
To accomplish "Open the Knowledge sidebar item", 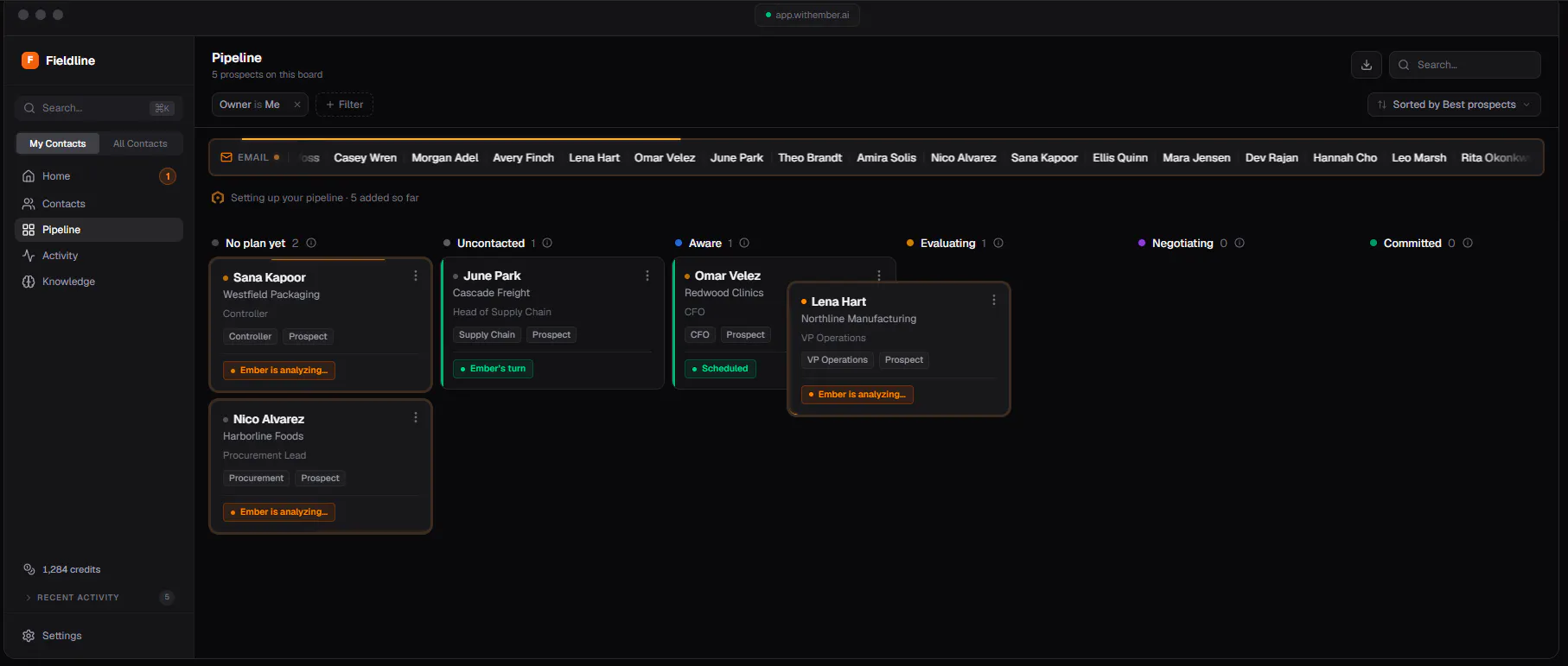I will point(99,282).
